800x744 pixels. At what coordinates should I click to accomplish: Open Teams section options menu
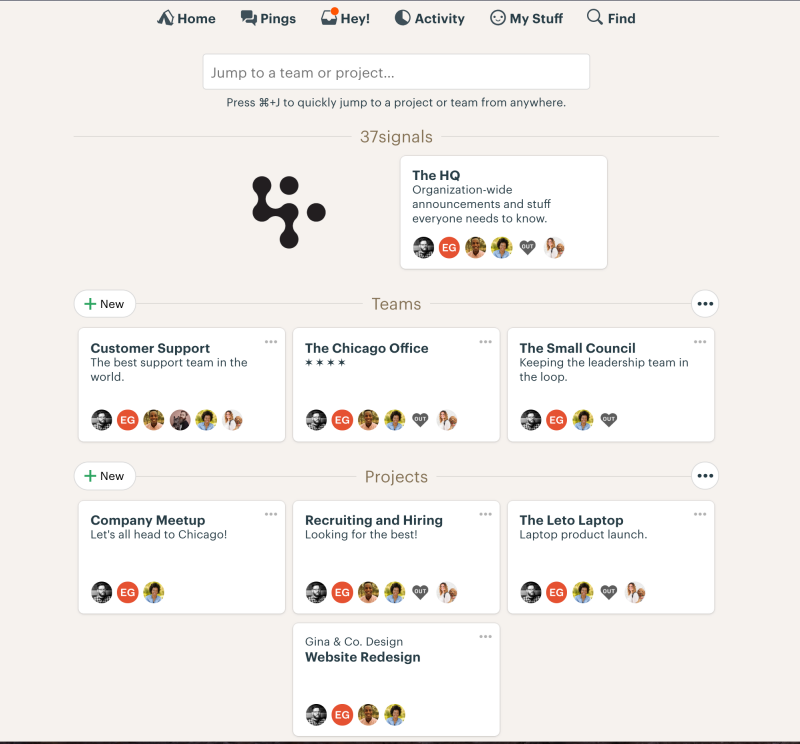pyautogui.click(x=705, y=304)
